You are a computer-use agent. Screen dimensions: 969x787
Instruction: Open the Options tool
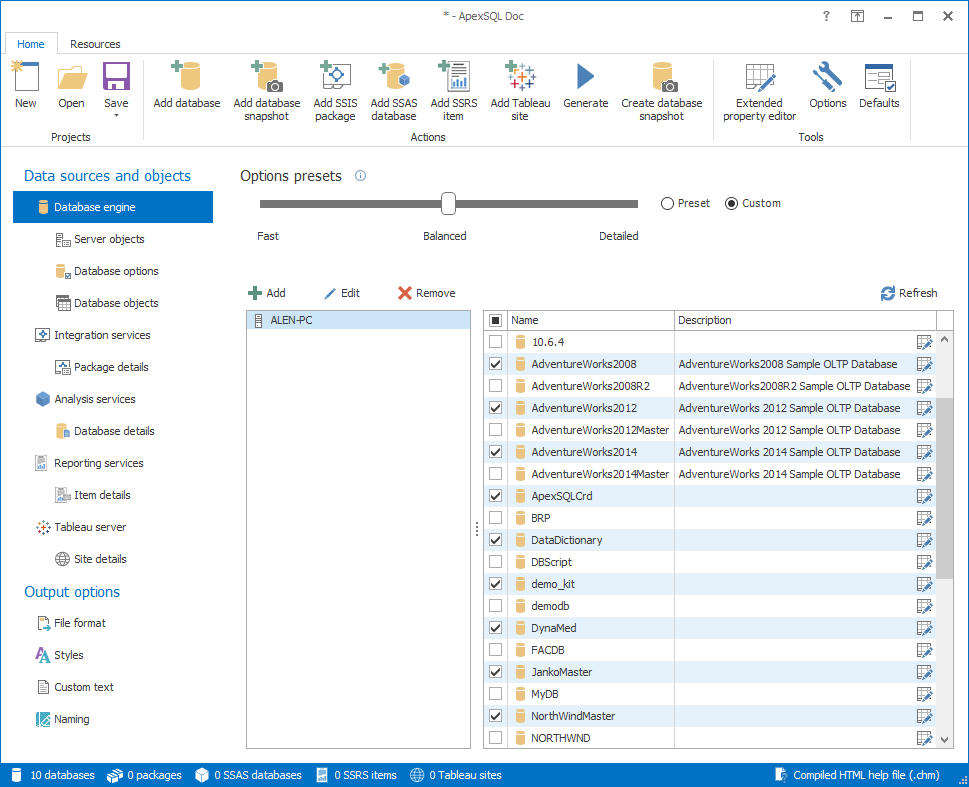[x=827, y=85]
